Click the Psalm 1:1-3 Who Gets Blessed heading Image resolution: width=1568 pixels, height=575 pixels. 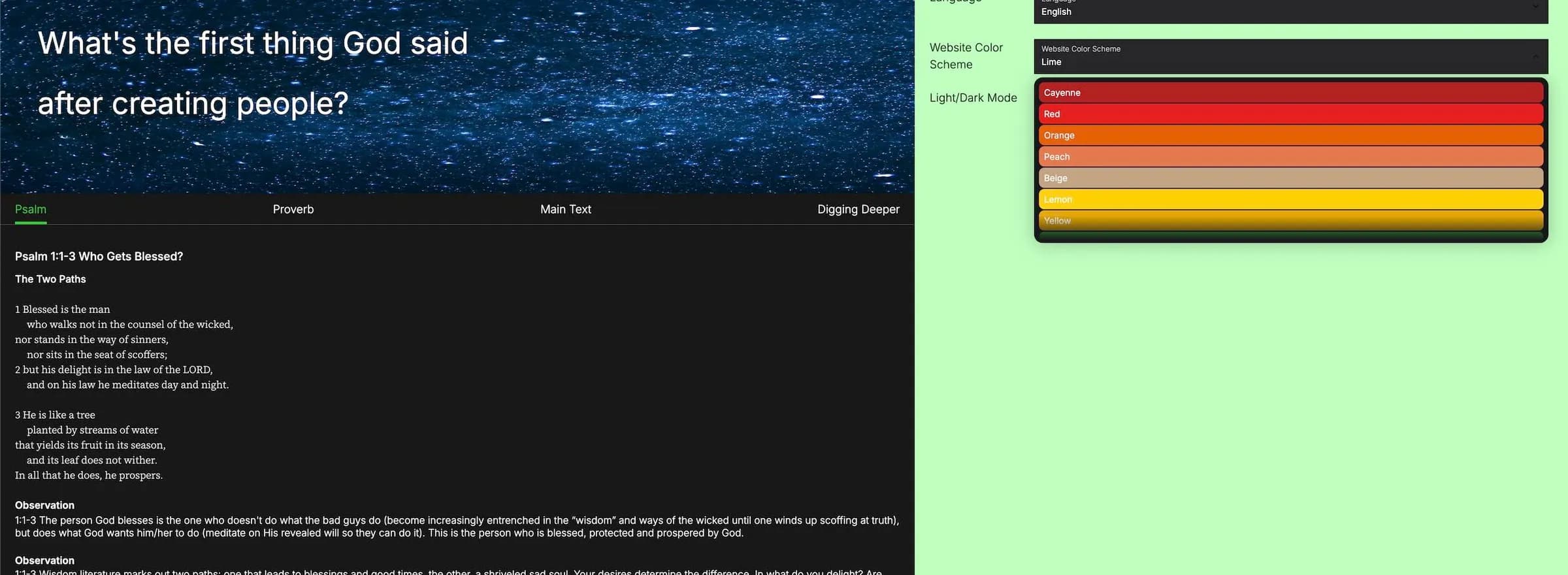[x=99, y=257]
